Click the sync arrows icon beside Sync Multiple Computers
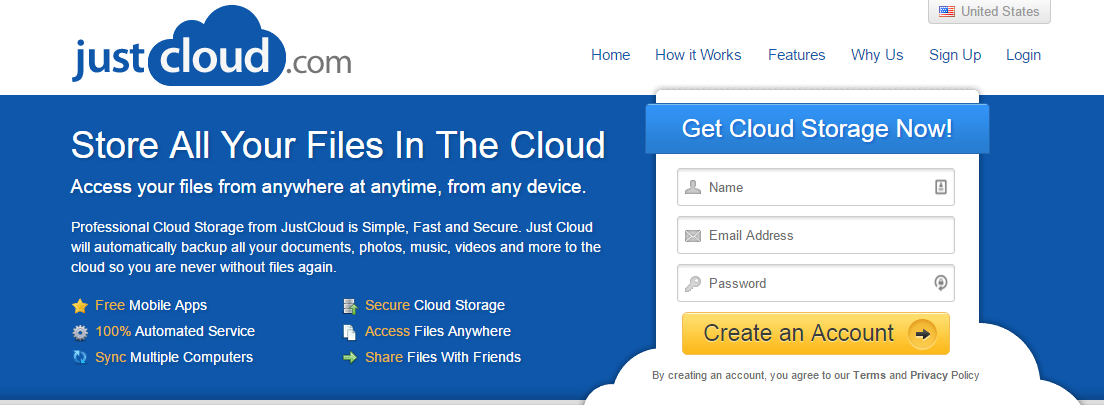This screenshot has width=1104, height=417. pos(80,357)
